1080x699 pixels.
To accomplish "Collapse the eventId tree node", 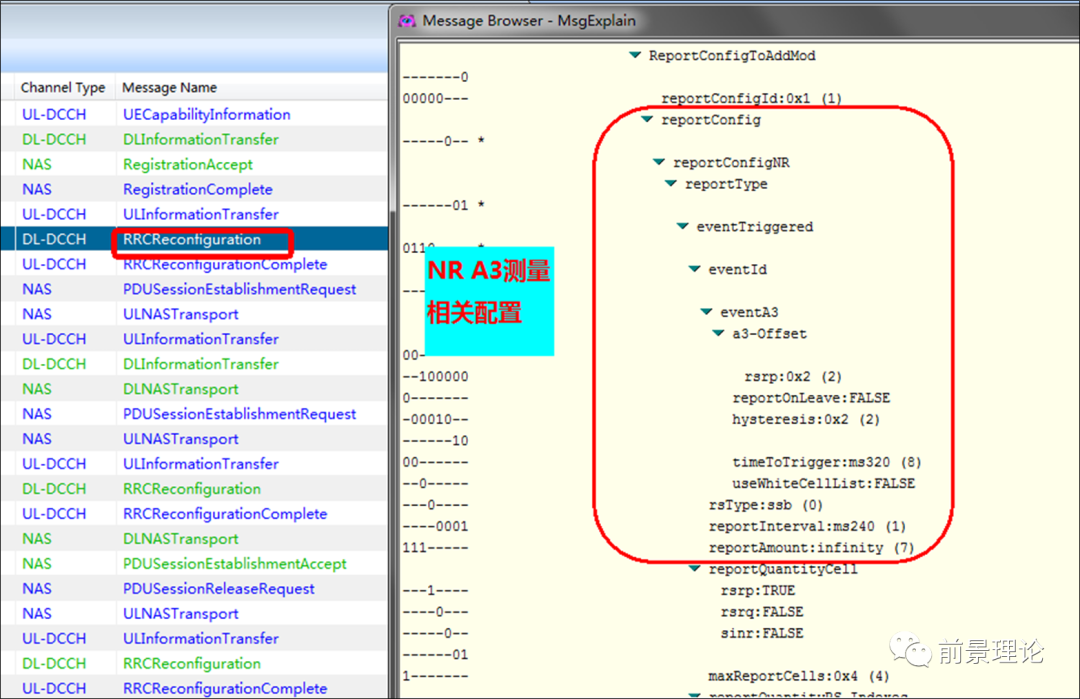I will tap(694, 270).
